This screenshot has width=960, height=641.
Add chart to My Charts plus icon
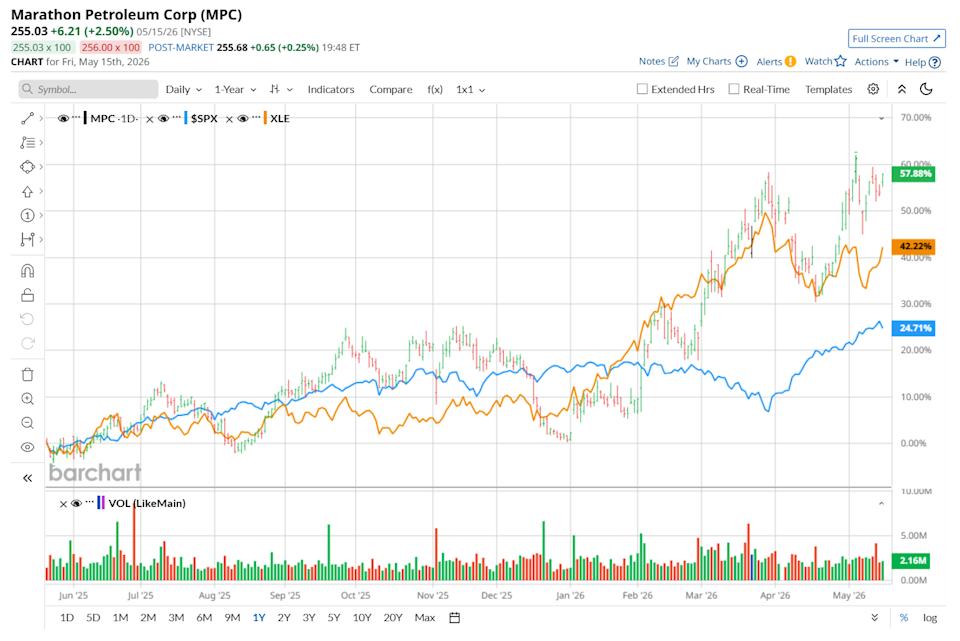pyautogui.click(x=741, y=61)
